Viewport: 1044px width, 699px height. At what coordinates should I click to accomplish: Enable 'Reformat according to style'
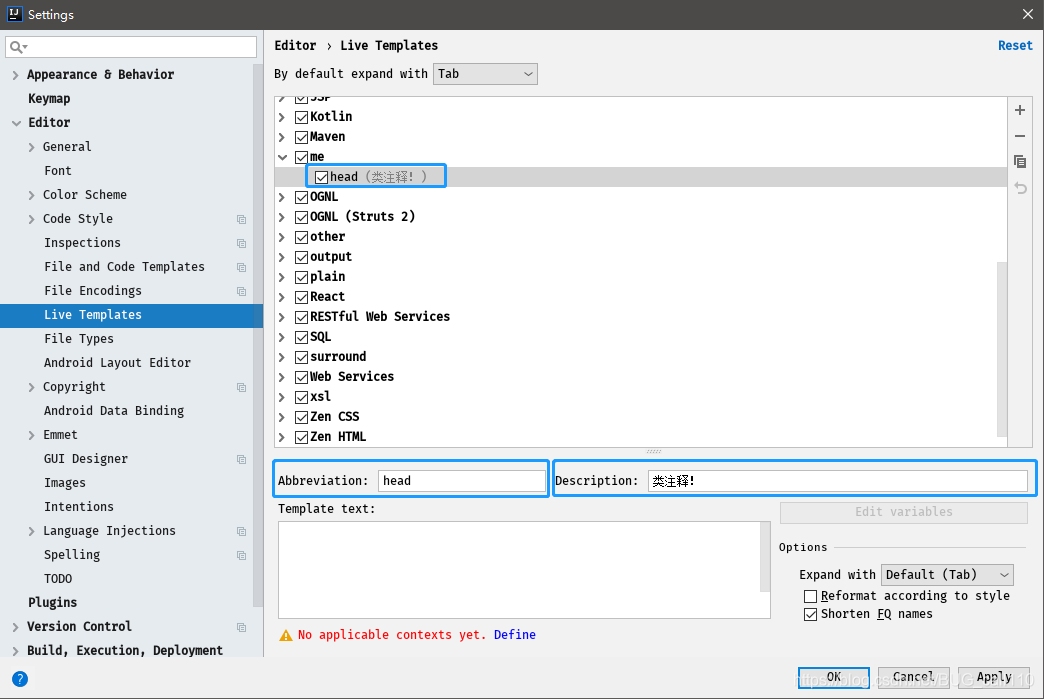[811, 596]
